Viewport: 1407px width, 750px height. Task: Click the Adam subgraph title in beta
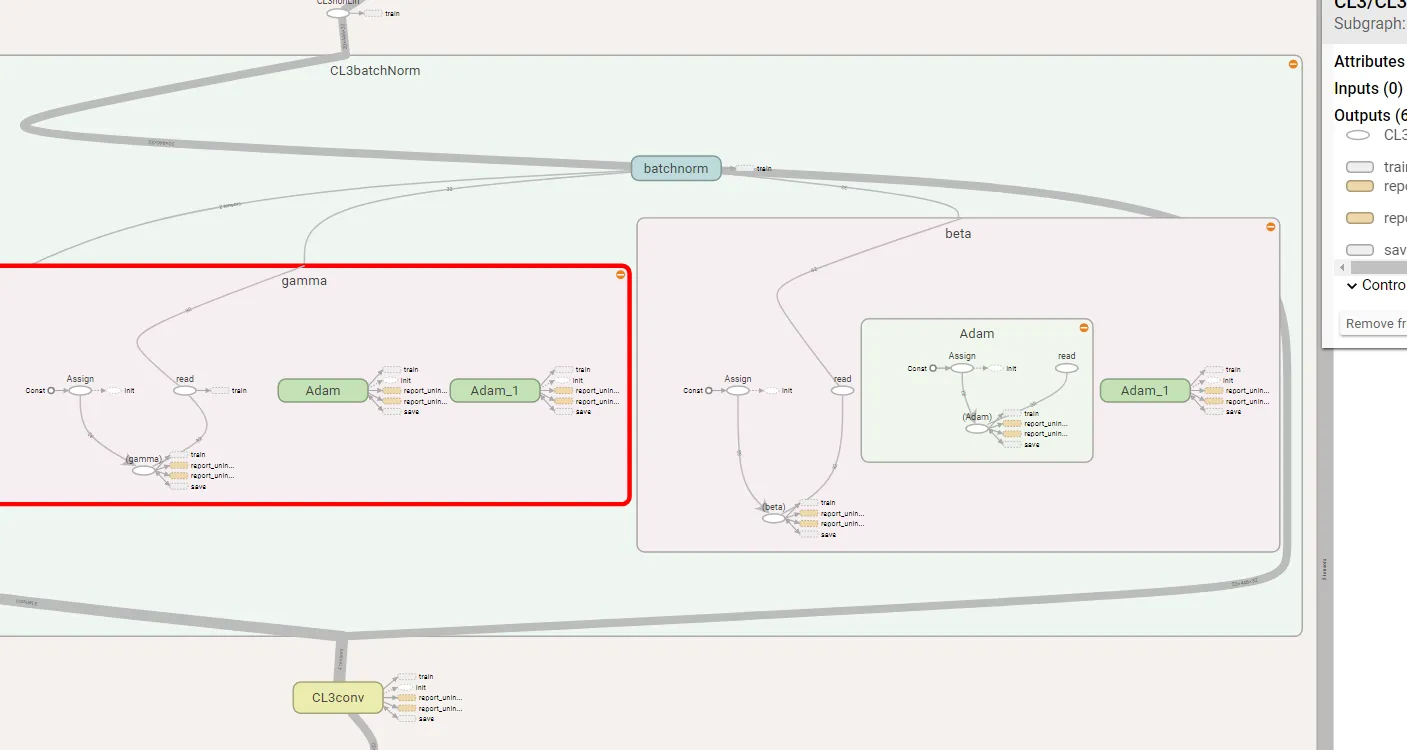point(977,334)
